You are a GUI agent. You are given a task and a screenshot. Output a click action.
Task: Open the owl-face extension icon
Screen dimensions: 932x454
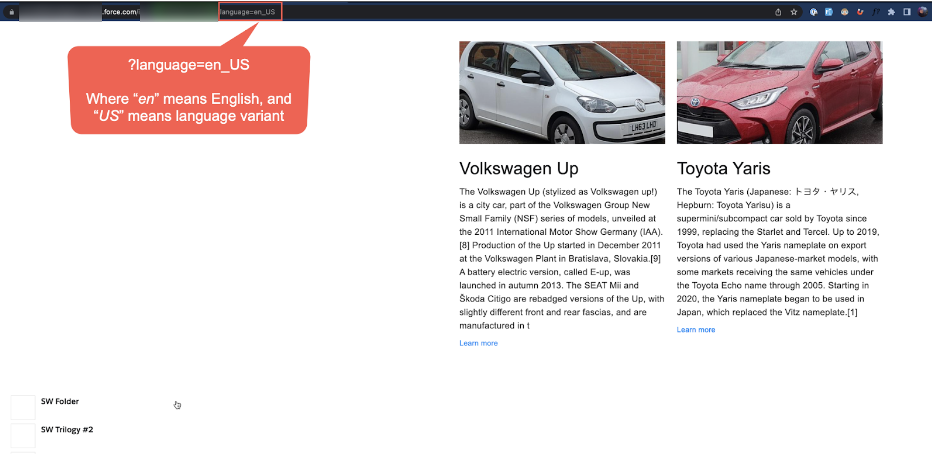click(845, 12)
